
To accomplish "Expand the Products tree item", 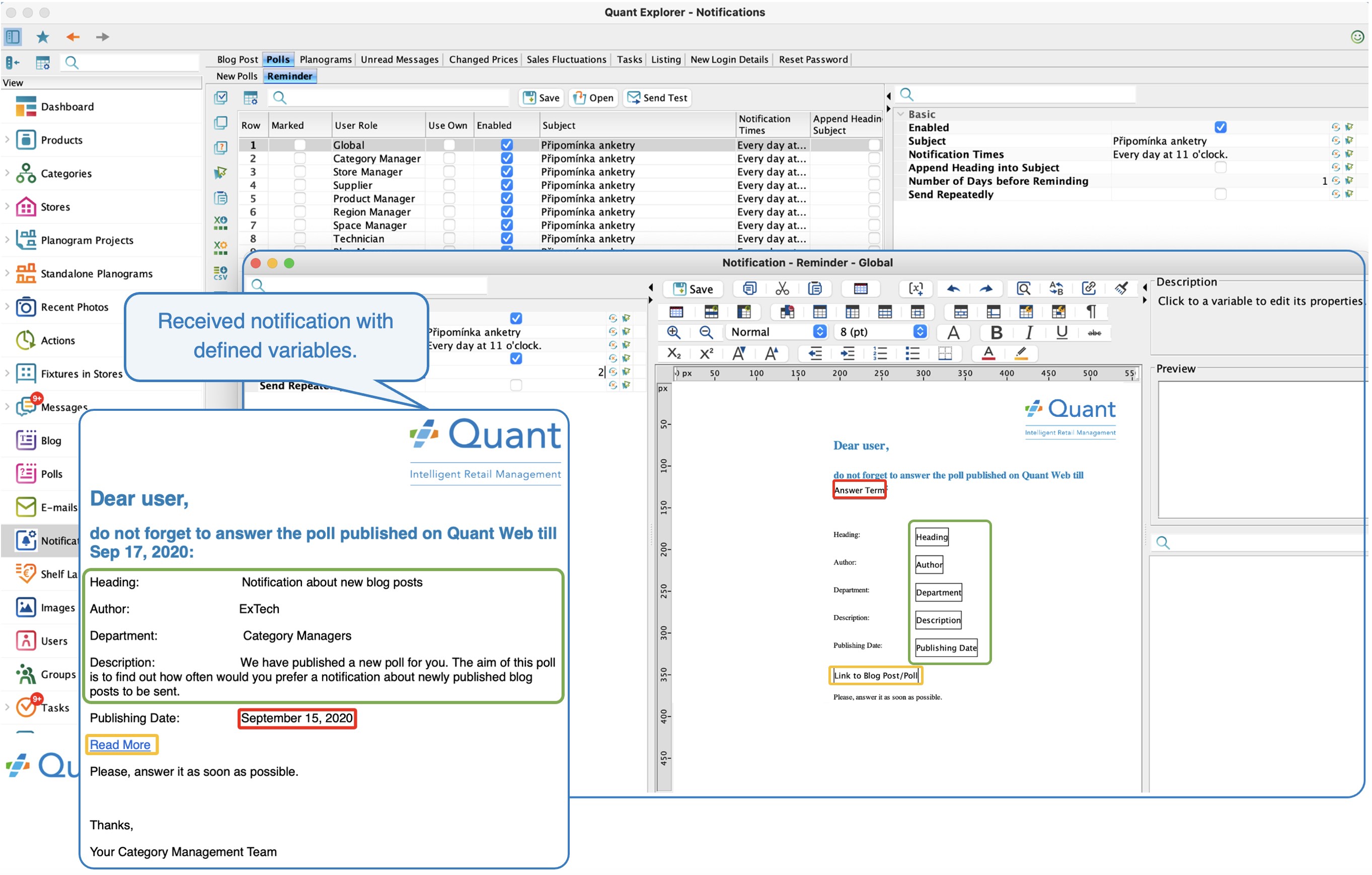I will (7, 139).
